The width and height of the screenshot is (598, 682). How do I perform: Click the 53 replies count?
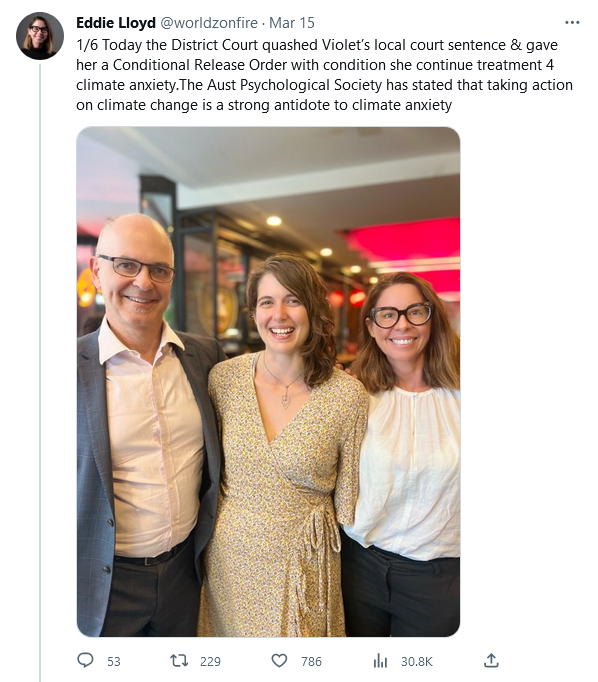coord(114,662)
